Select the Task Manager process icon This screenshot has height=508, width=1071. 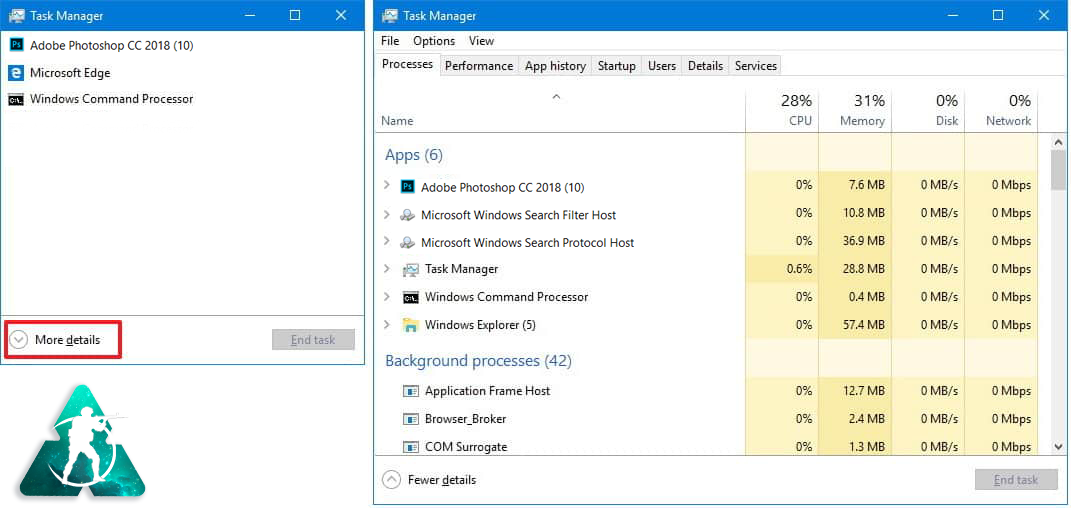(x=410, y=269)
